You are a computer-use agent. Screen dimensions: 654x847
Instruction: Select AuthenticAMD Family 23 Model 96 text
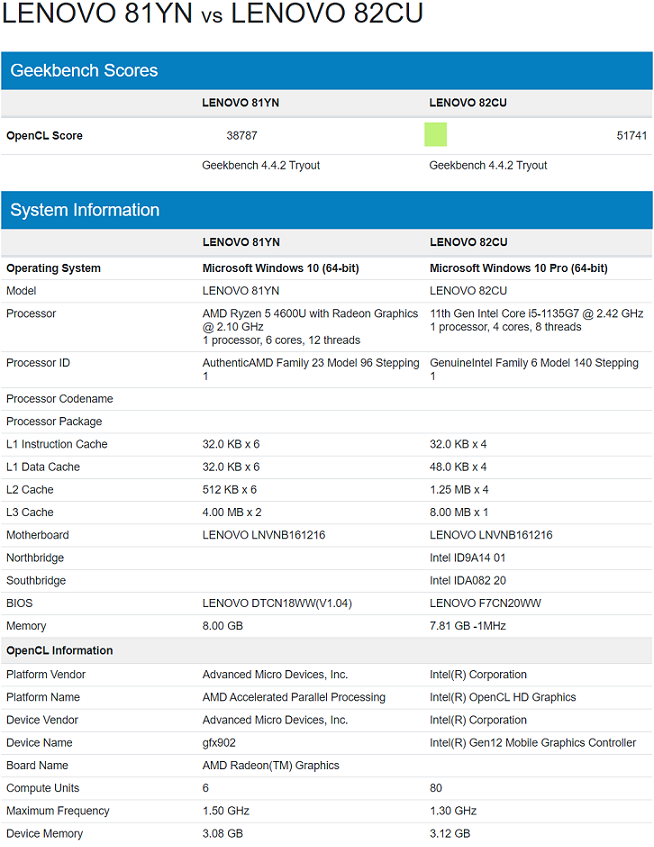287,363
